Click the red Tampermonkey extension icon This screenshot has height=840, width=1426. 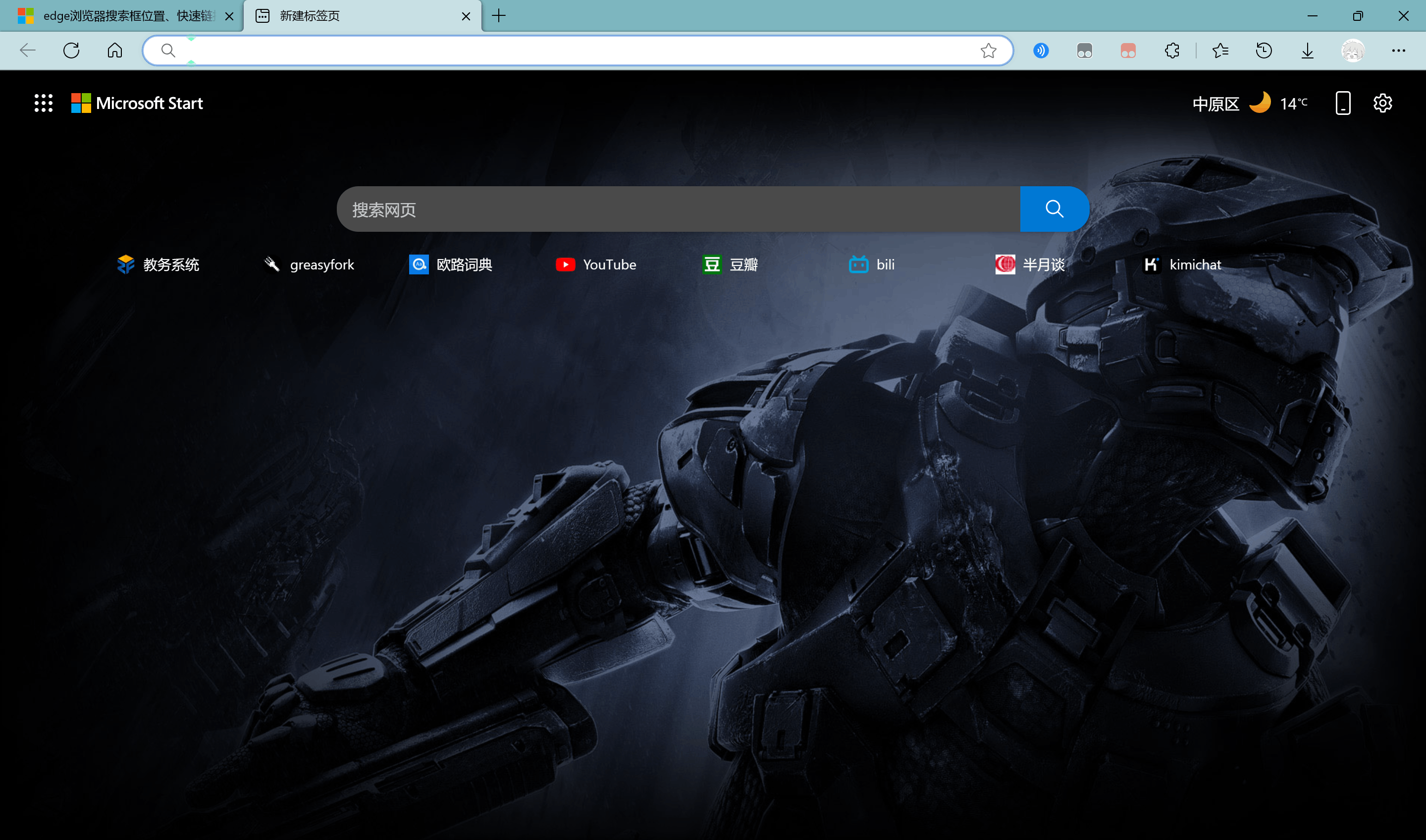(1128, 51)
